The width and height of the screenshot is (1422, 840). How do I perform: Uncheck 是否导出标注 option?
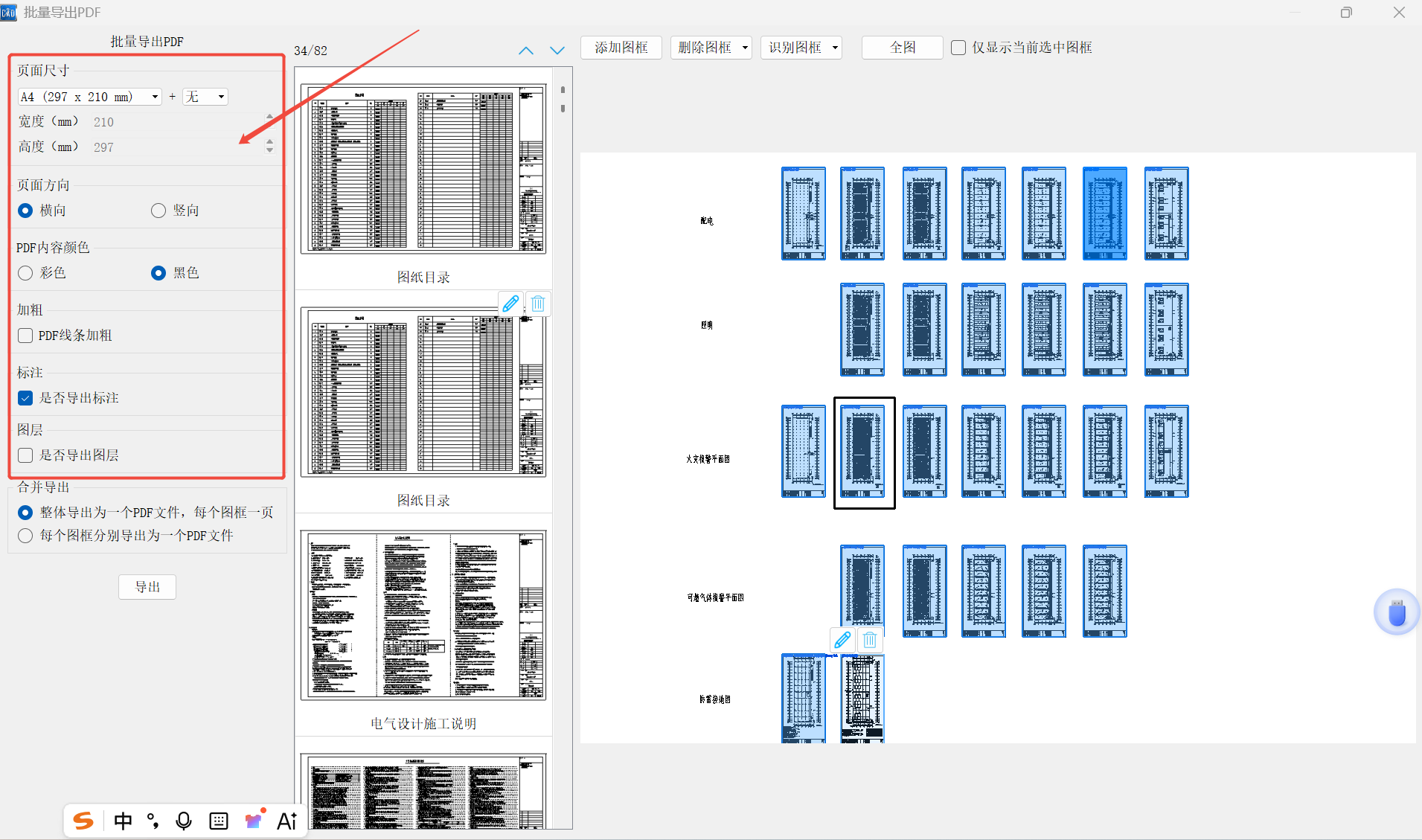point(25,398)
